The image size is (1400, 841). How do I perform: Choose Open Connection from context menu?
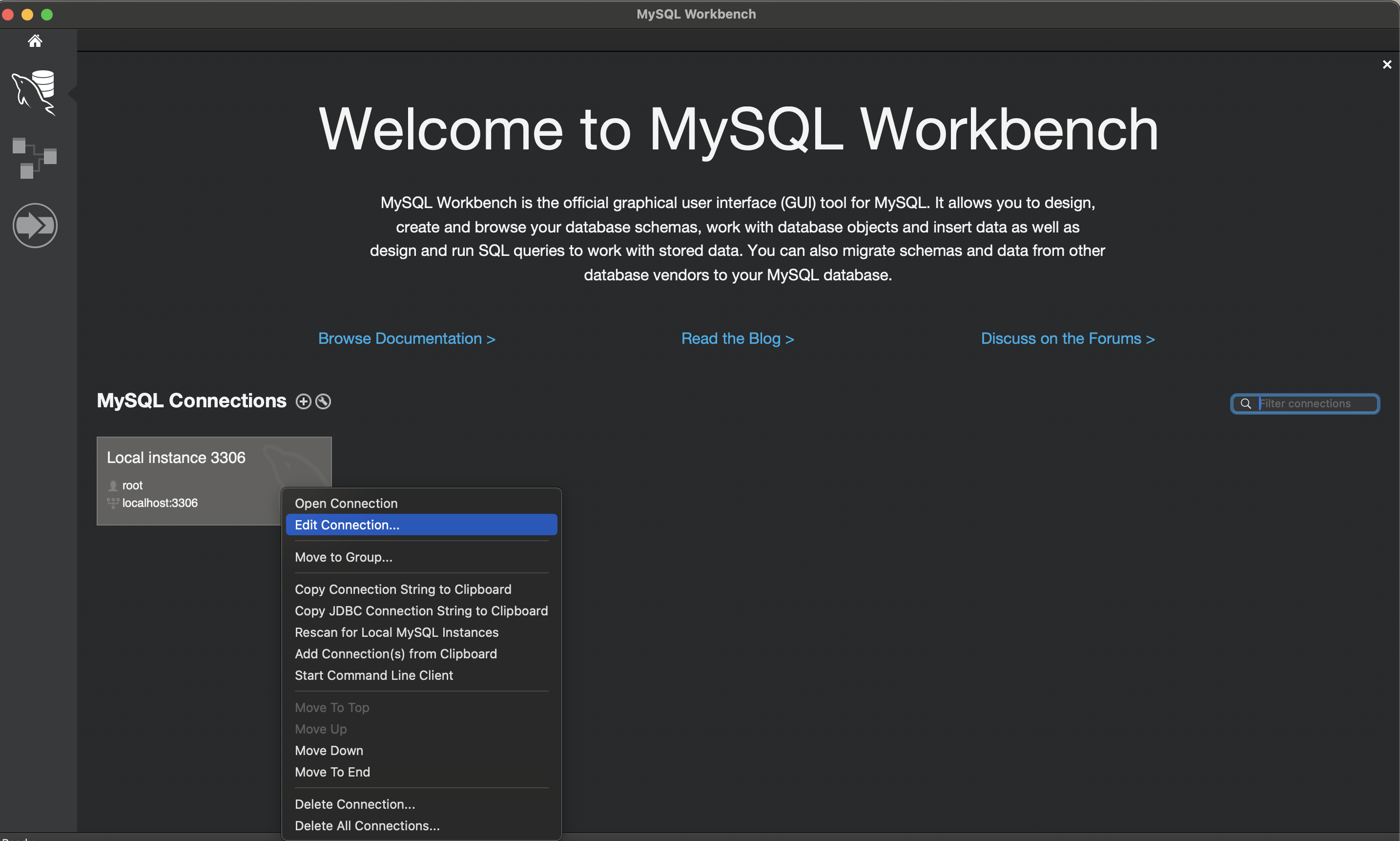tap(421, 503)
